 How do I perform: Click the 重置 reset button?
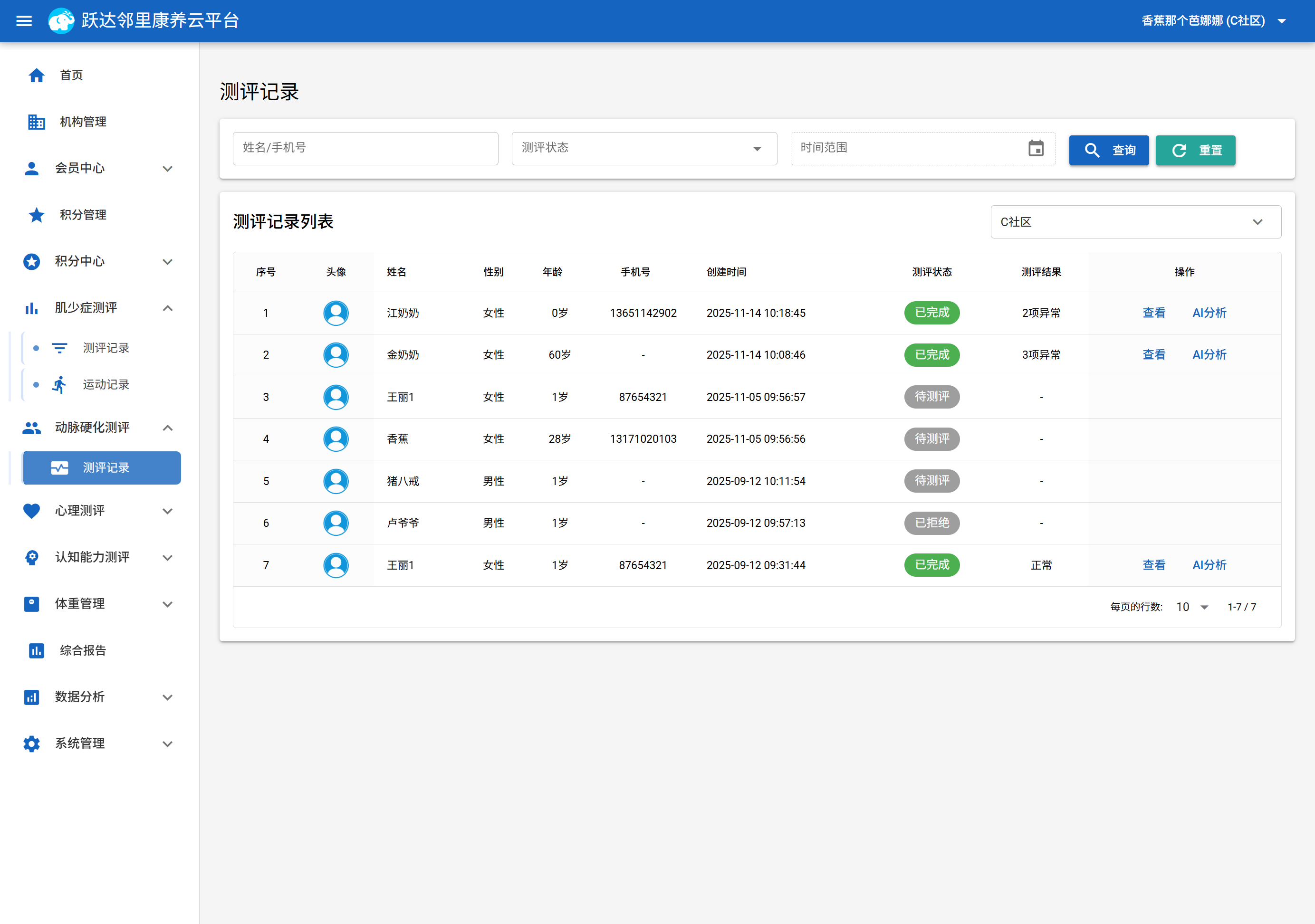pos(1195,151)
